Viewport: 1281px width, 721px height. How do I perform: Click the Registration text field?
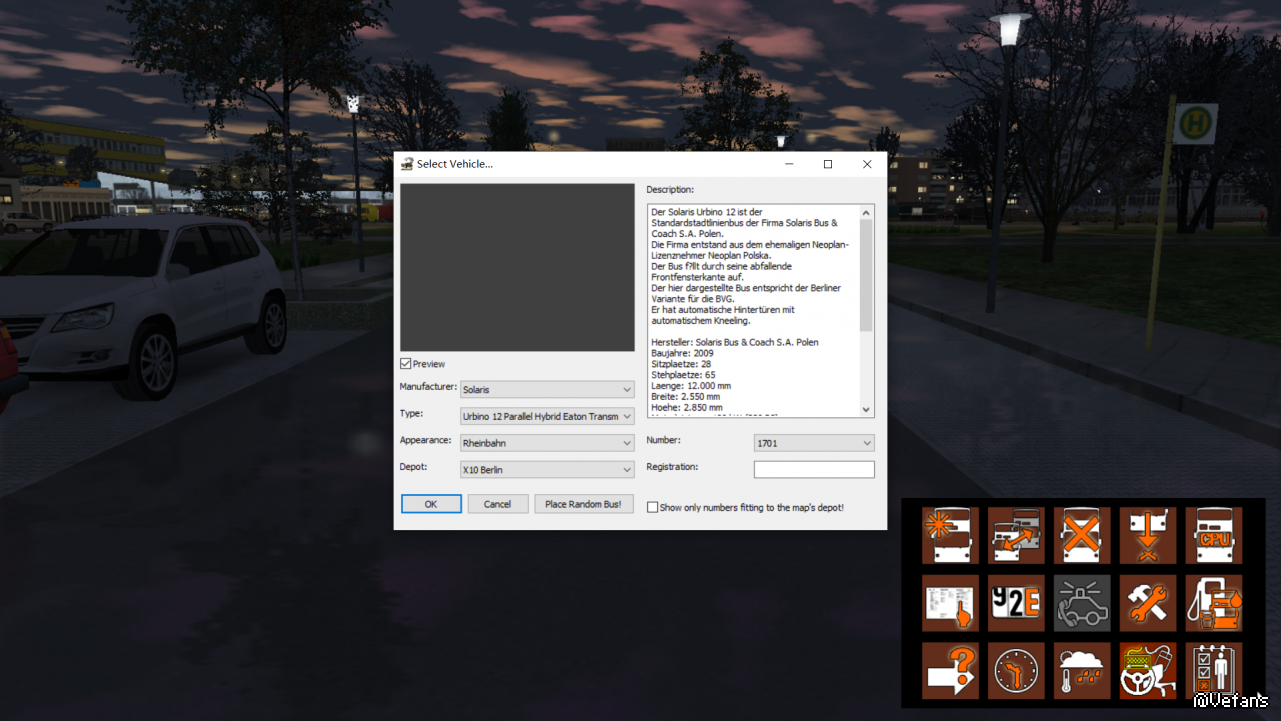(813, 469)
